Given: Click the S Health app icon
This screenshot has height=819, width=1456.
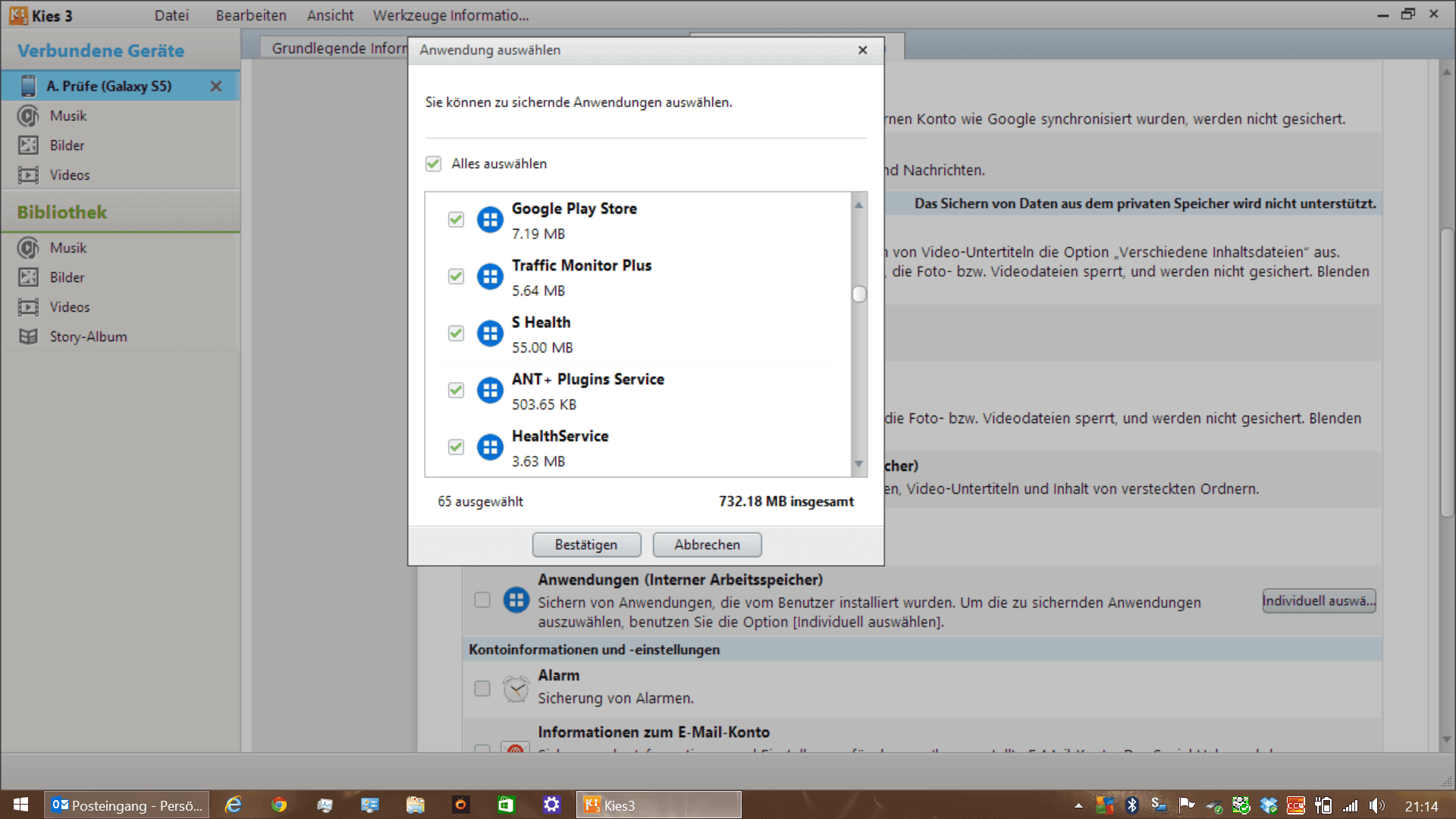Looking at the screenshot, I should [490, 334].
